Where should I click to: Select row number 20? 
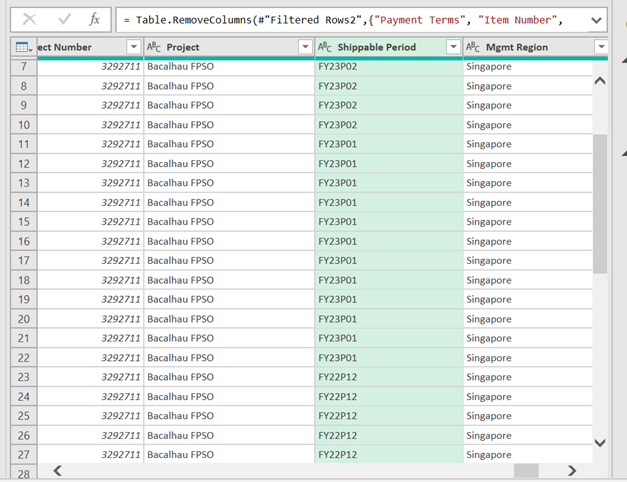click(x=24, y=319)
